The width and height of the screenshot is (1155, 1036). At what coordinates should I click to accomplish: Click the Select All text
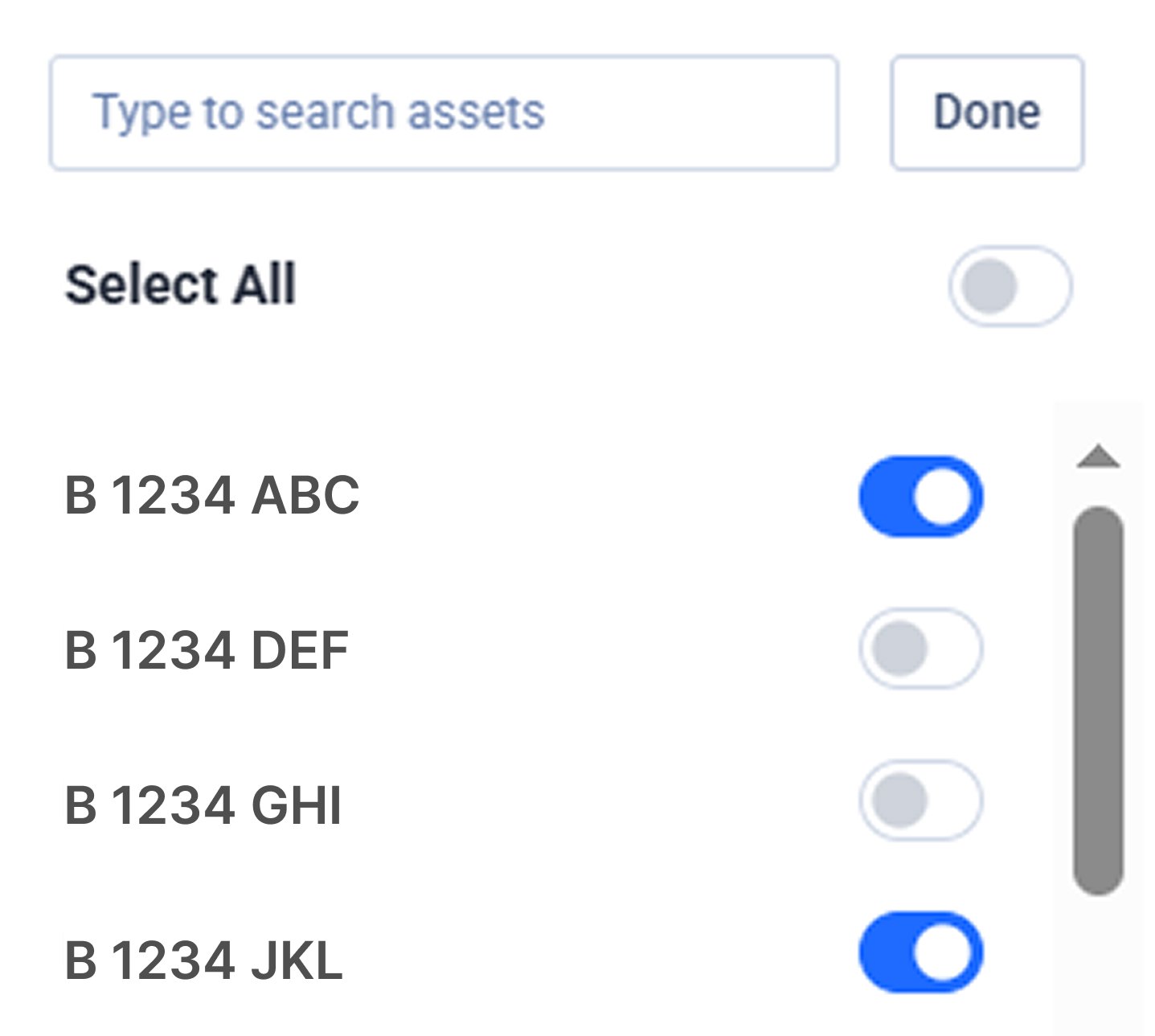point(181,284)
